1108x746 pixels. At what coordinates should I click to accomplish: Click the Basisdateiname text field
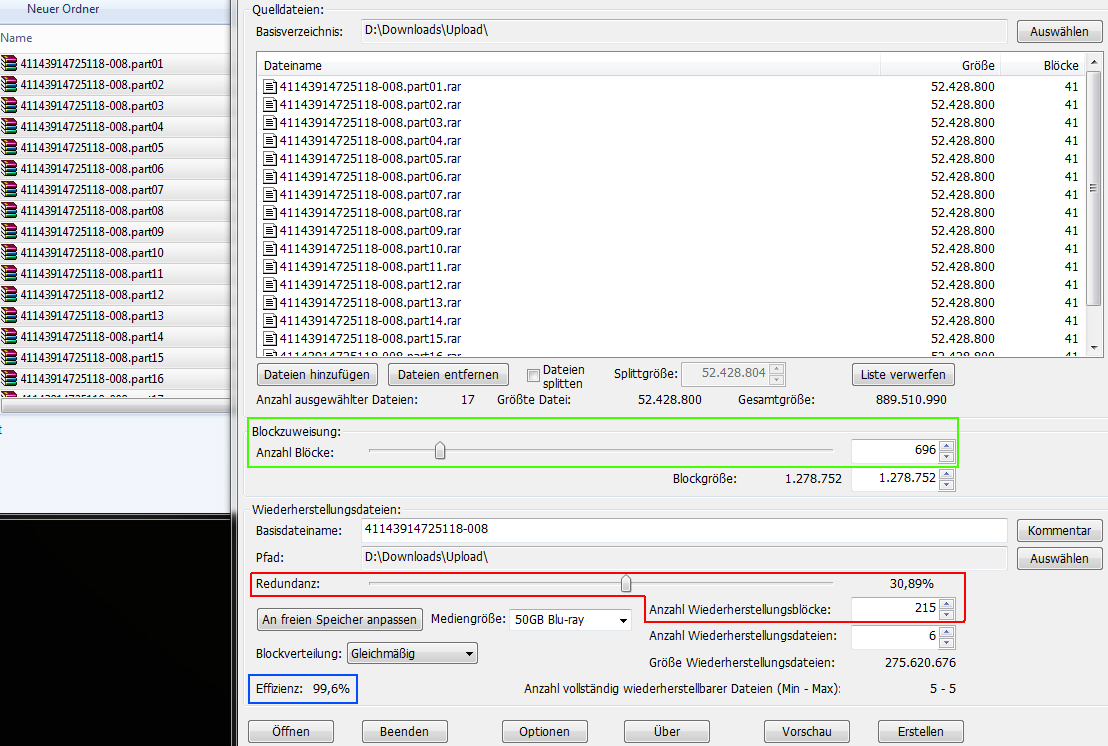tap(683, 529)
